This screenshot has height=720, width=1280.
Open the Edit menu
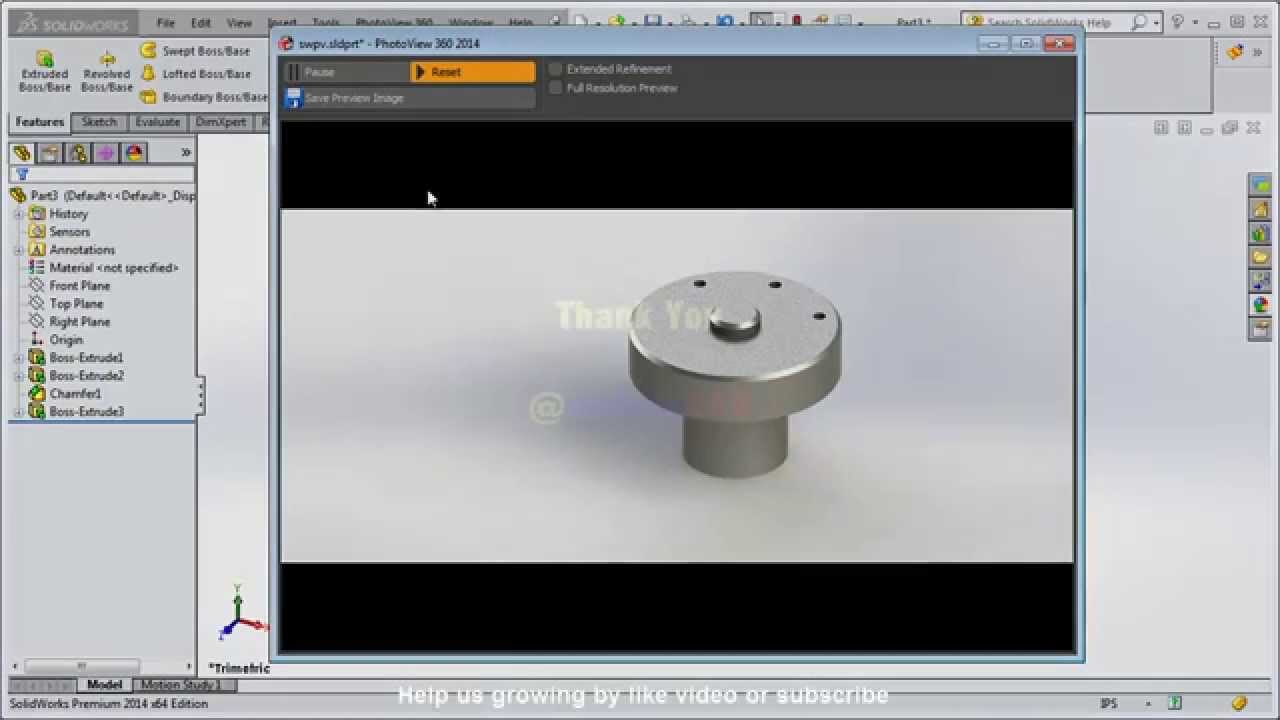[x=201, y=22]
